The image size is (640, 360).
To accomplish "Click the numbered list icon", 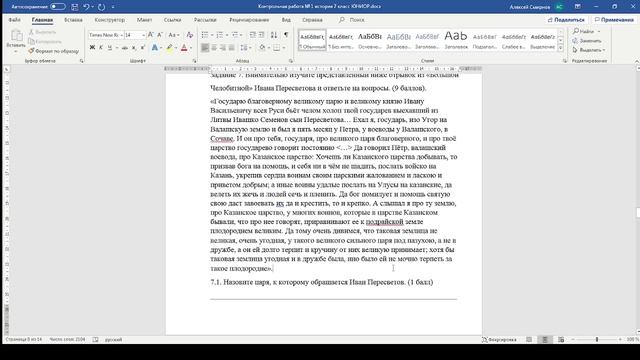I will (220, 35).
